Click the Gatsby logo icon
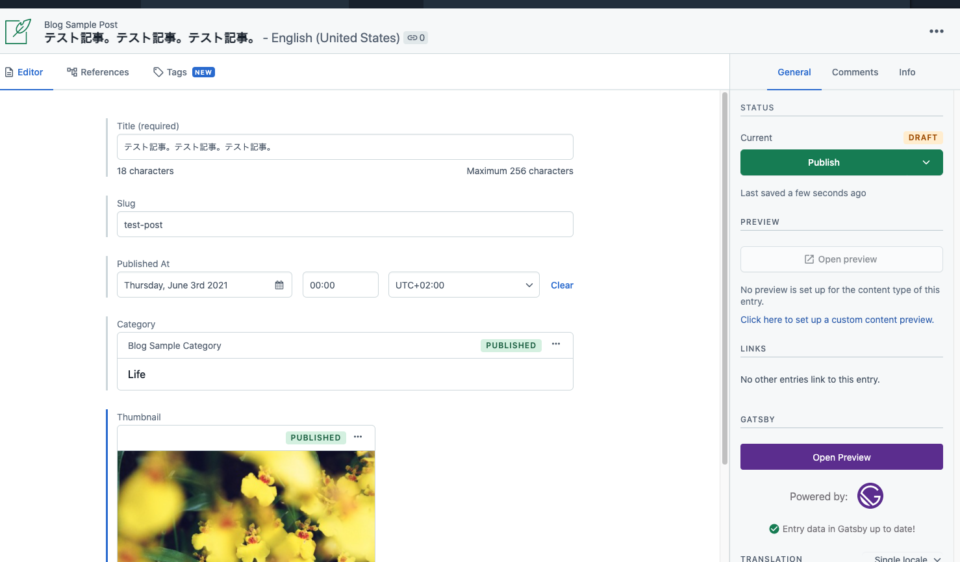Viewport: 960px width, 562px height. tap(870, 496)
